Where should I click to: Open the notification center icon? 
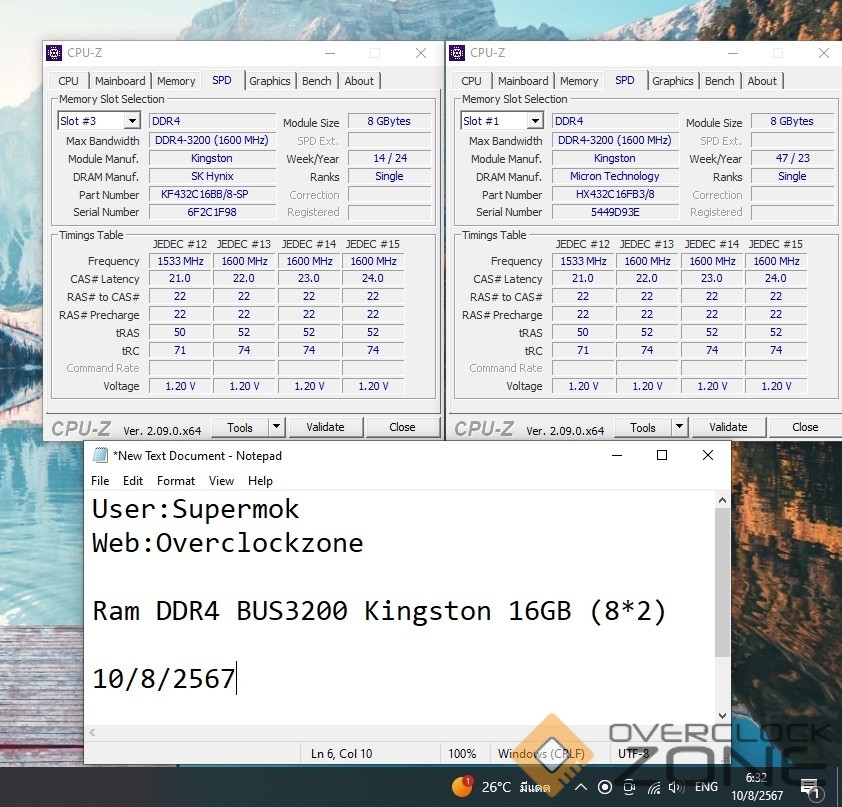click(x=810, y=788)
